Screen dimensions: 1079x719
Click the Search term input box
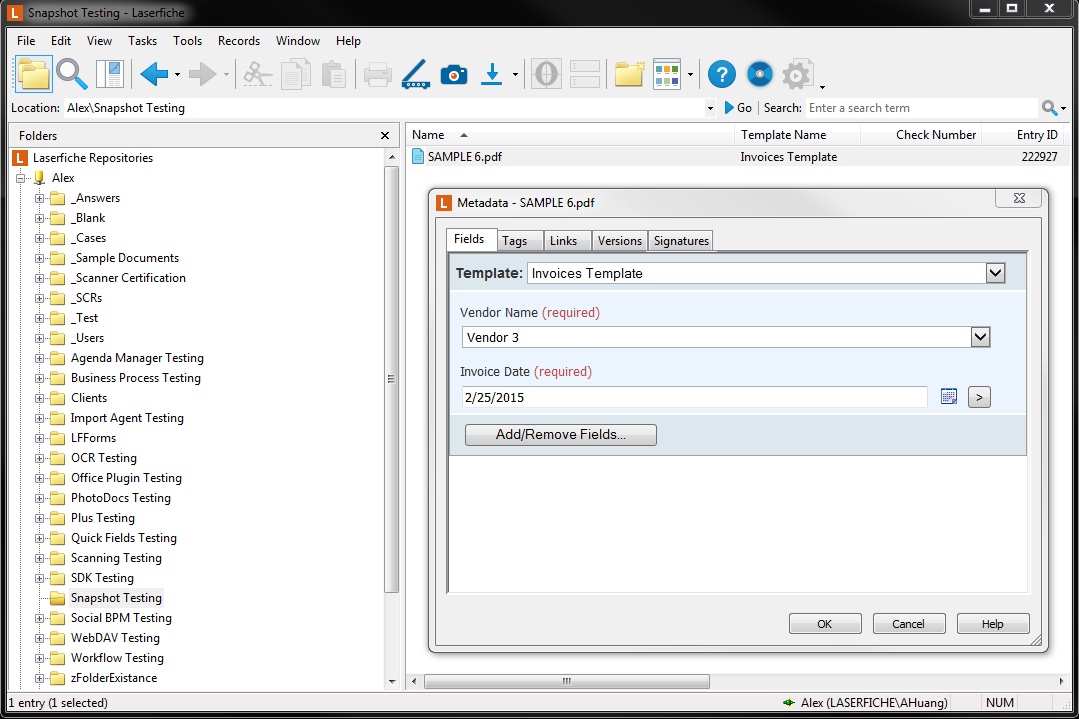(921, 108)
